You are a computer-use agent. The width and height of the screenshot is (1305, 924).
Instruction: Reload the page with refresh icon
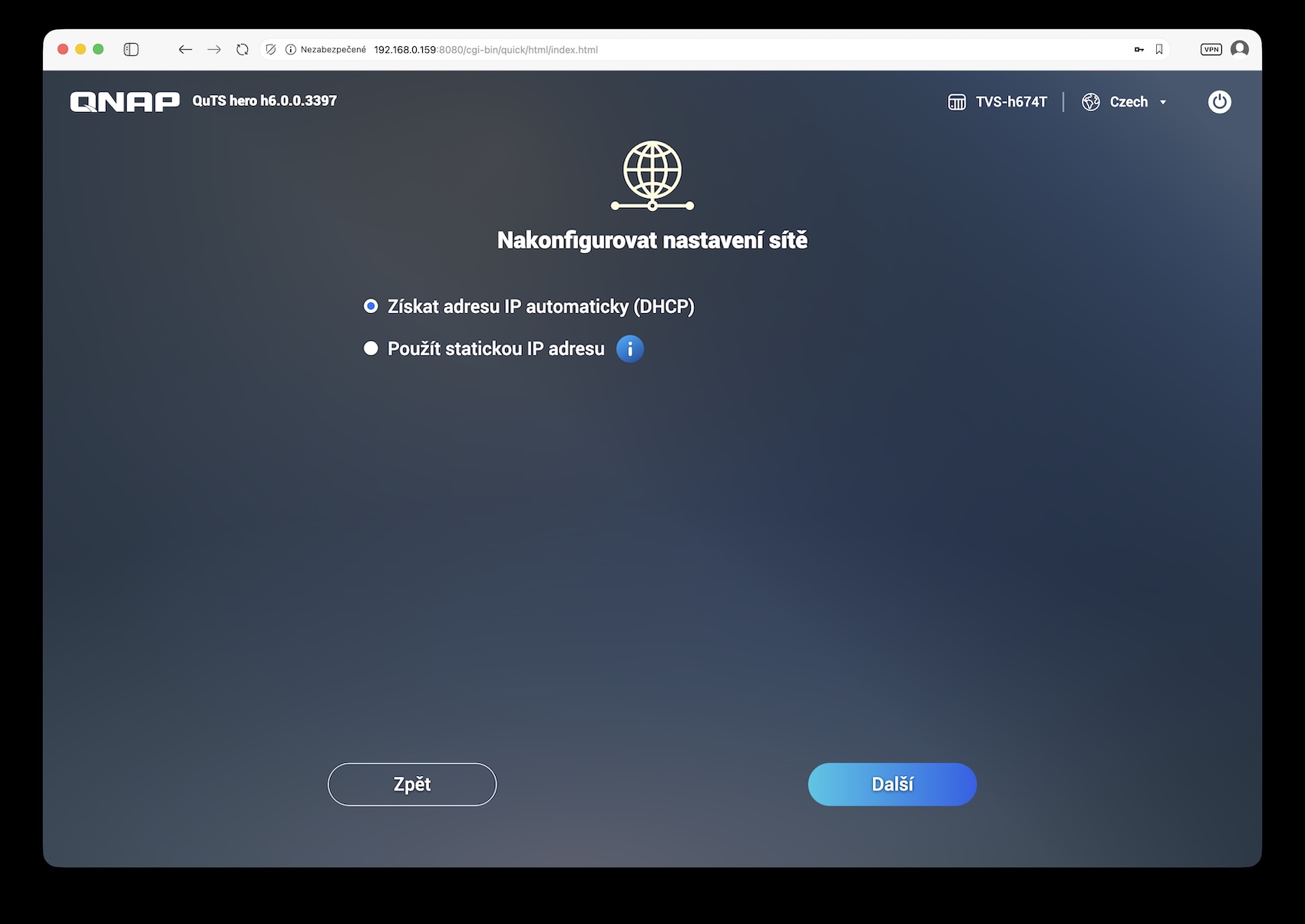(x=243, y=49)
